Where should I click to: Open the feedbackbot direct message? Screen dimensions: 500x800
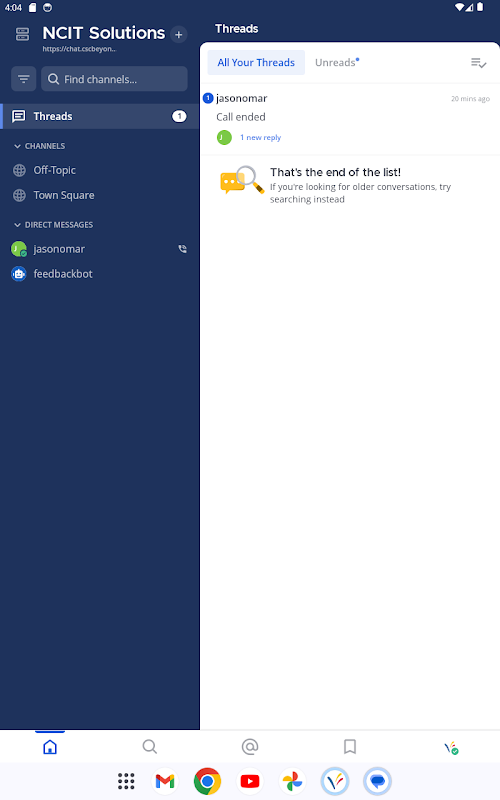point(100,274)
